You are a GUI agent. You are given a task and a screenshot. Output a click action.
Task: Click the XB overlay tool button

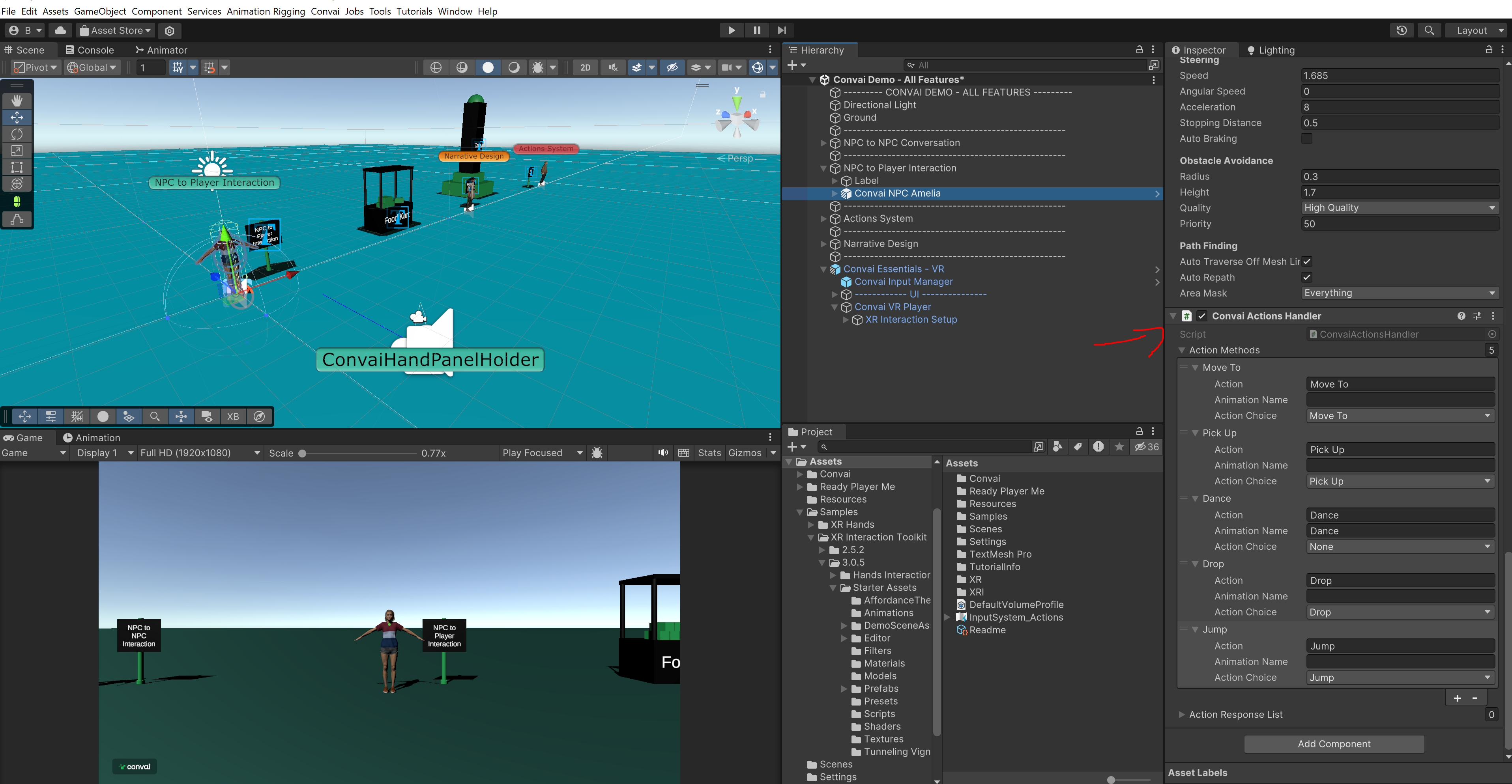click(233, 416)
